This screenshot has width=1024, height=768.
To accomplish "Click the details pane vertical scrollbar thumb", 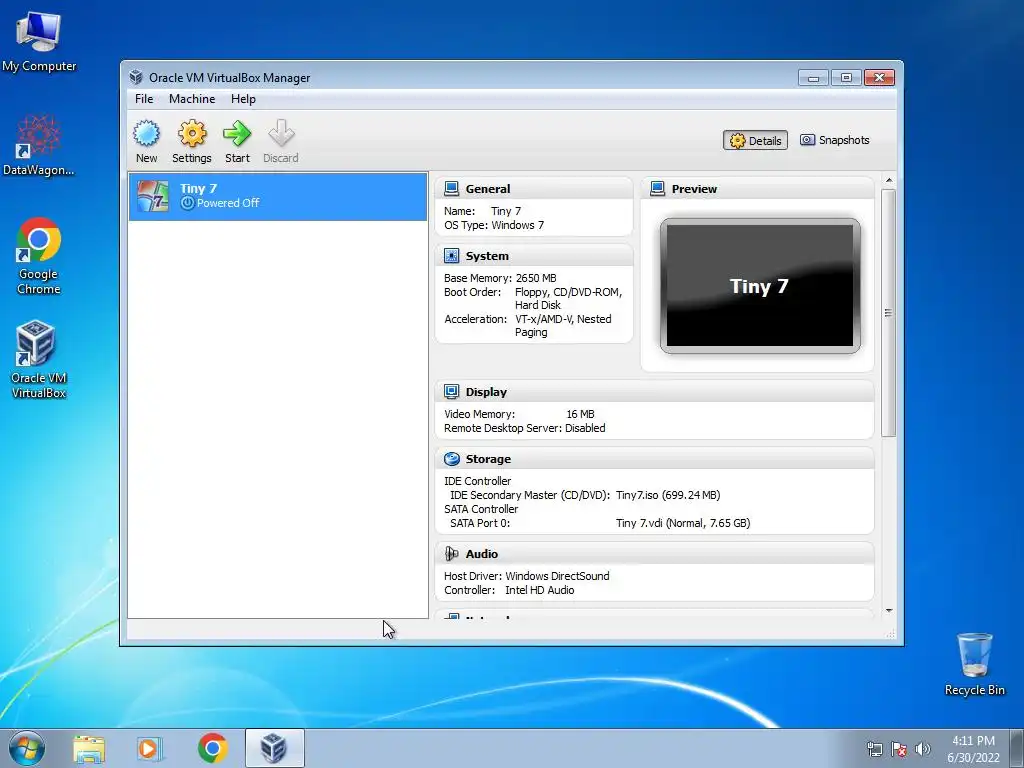I will (888, 313).
